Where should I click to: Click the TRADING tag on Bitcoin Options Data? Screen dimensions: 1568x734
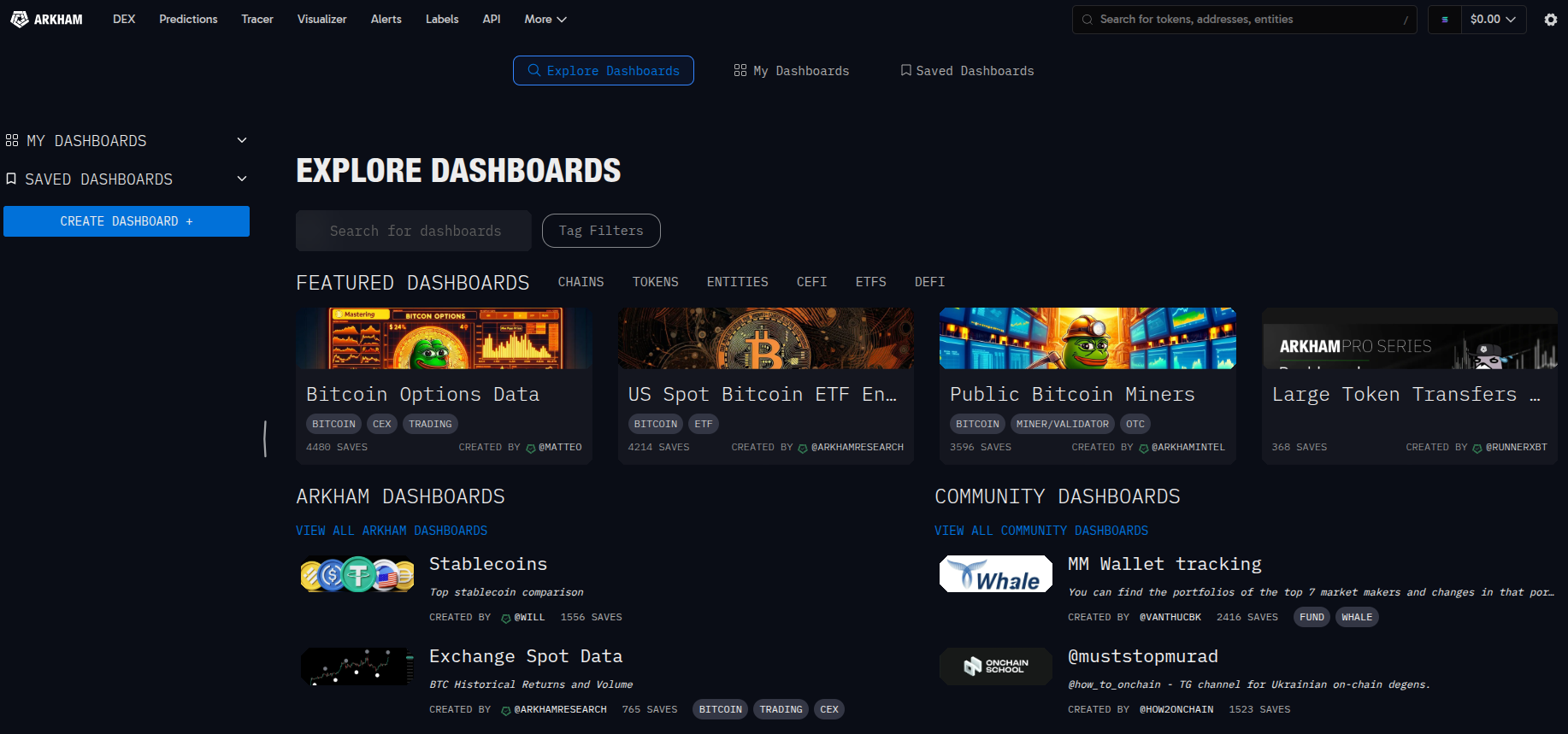point(430,424)
